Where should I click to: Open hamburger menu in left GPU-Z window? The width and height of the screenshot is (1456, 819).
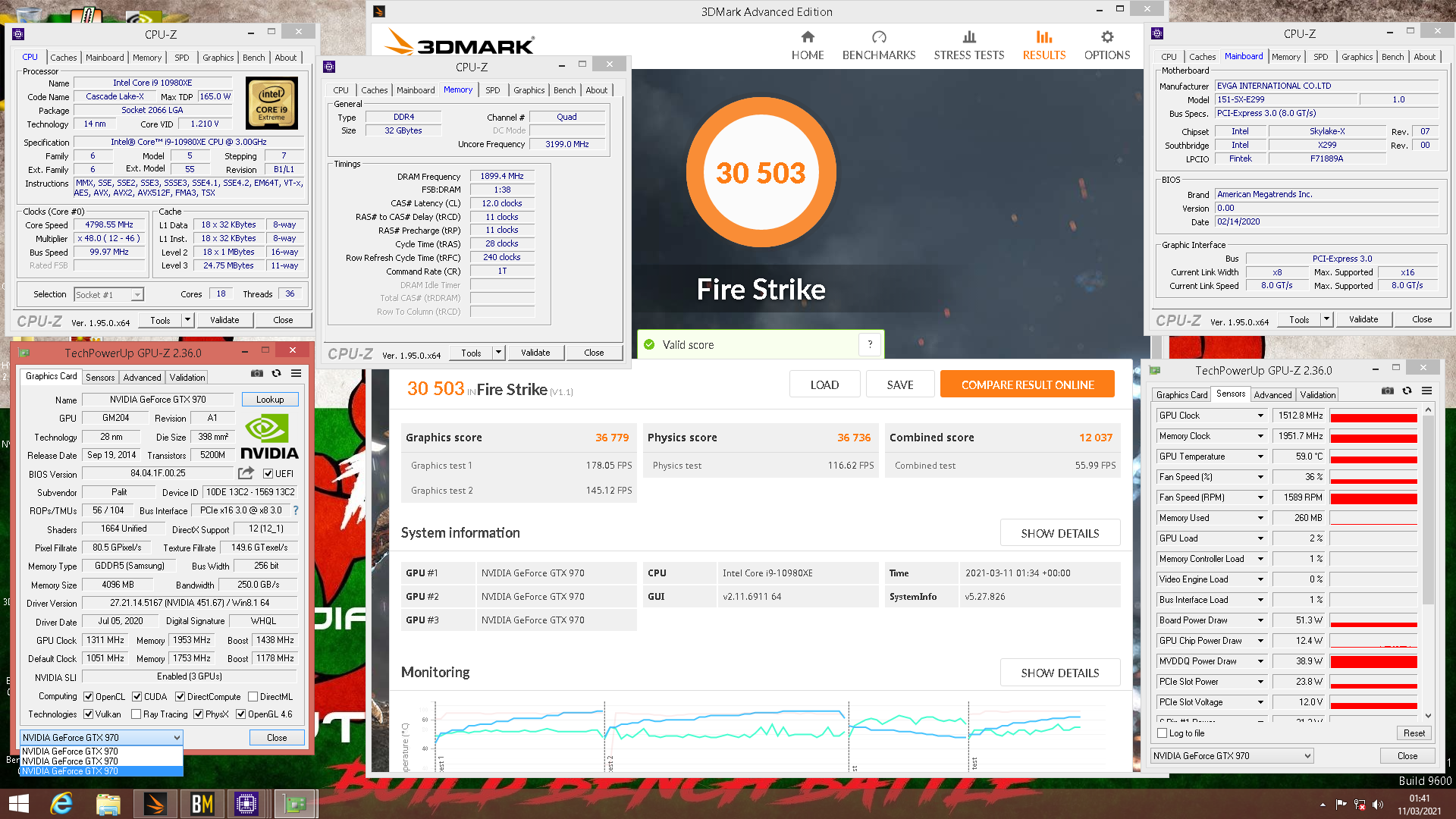tap(297, 373)
